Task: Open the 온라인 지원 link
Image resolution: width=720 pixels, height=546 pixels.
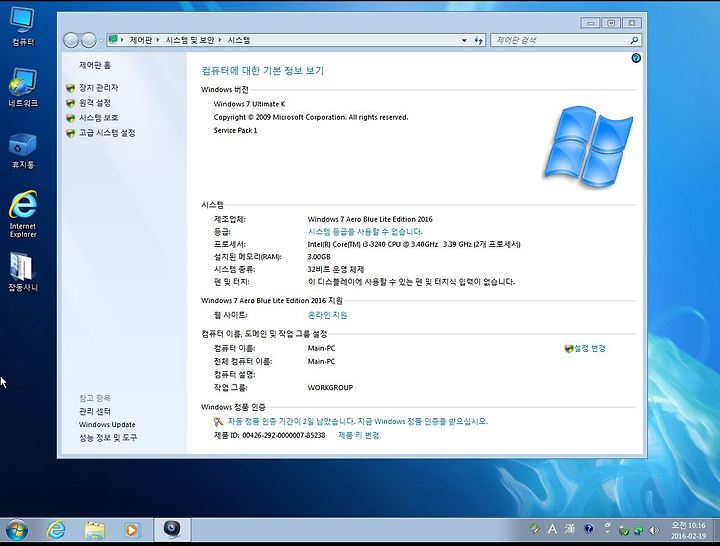Action: pos(327,315)
